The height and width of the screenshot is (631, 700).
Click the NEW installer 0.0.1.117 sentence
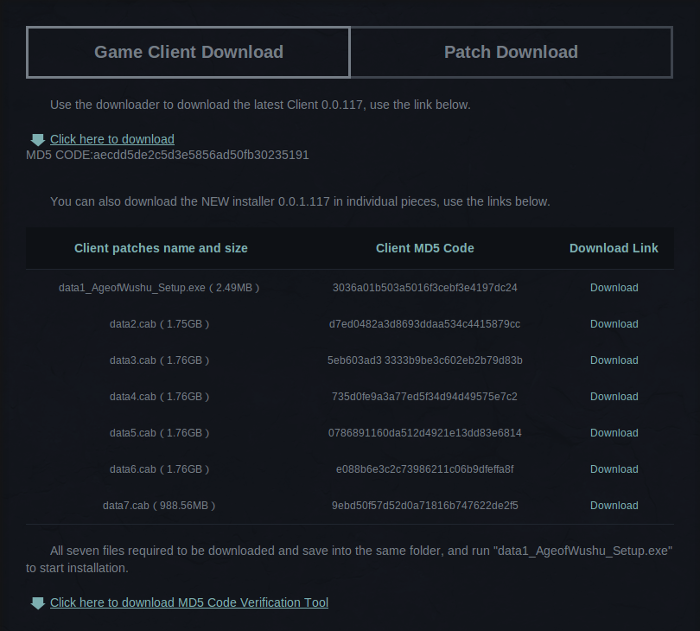(x=300, y=202)
